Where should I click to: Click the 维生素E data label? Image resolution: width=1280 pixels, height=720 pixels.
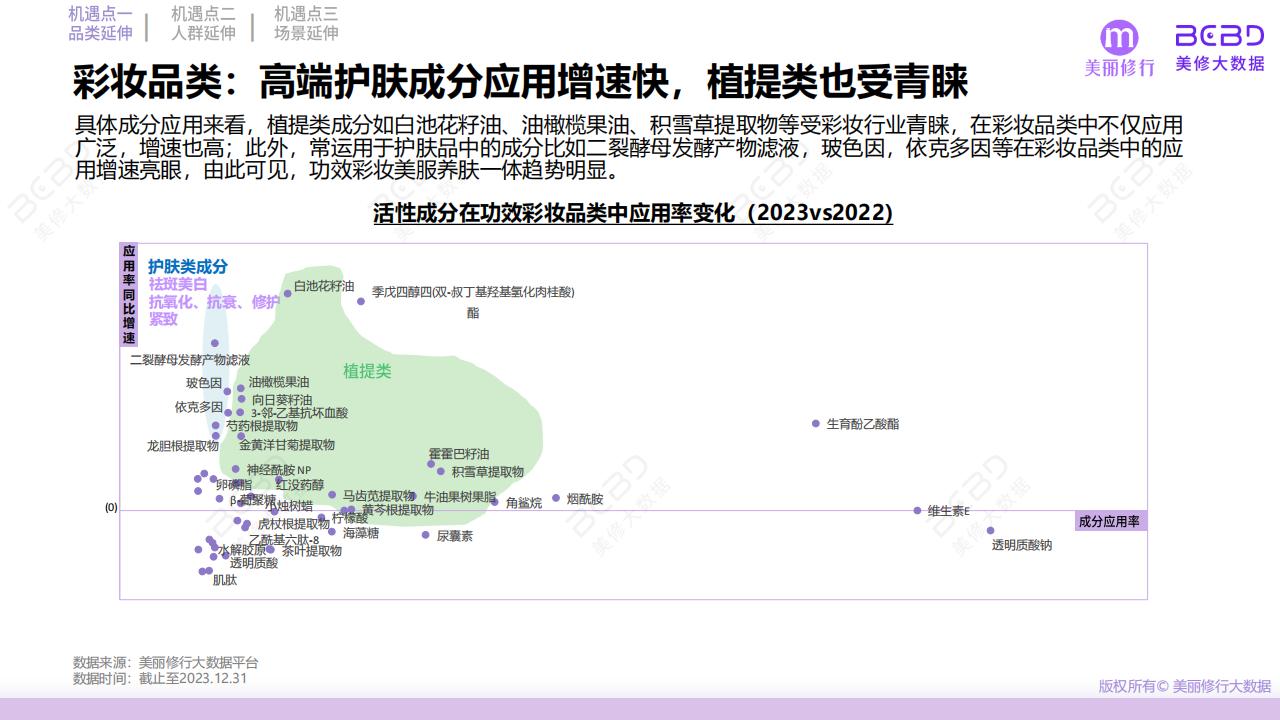[x=949, y=511]
